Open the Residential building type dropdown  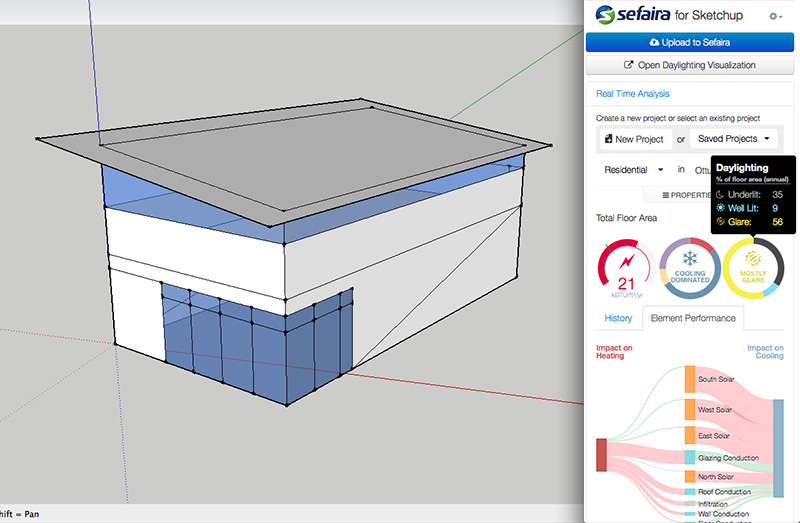[633, 169]
